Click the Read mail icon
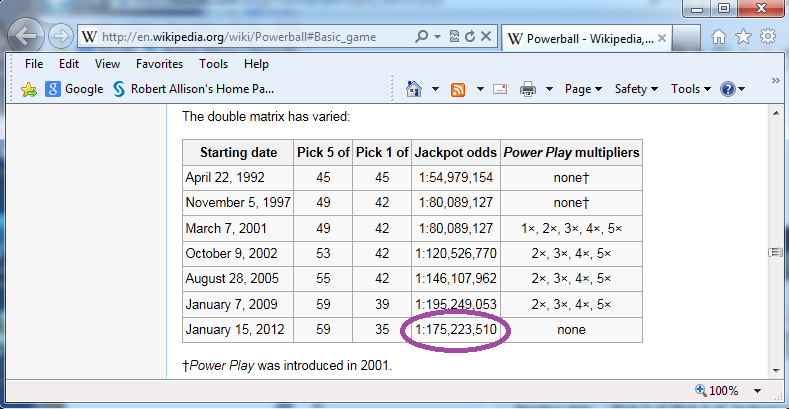Screen dimensions: 789x409 coord(500,90)
